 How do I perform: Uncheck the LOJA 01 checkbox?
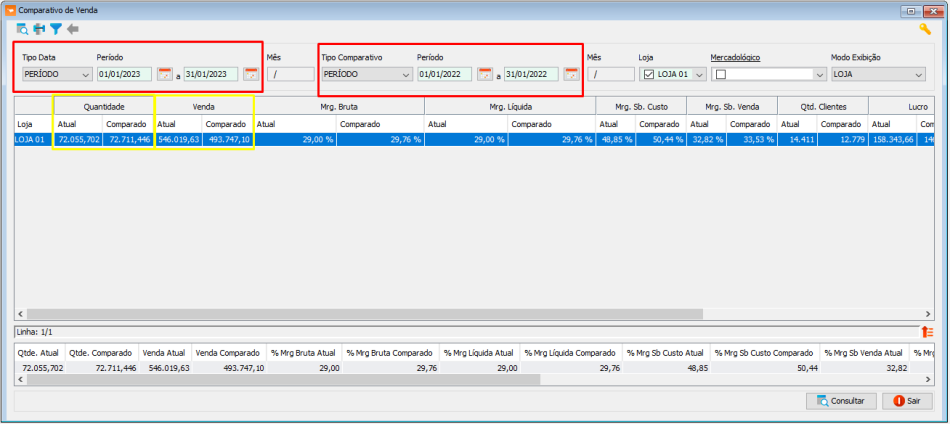(648, 74)
